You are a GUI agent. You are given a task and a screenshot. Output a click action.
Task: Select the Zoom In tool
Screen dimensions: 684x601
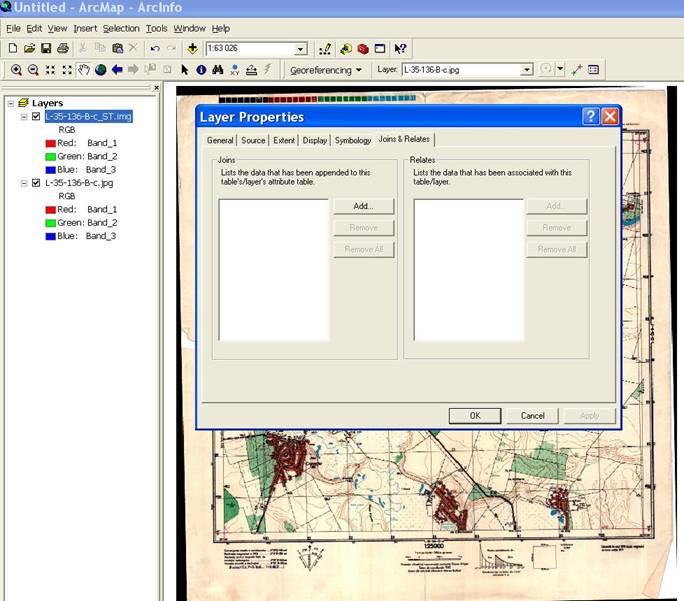click(16, 70)
